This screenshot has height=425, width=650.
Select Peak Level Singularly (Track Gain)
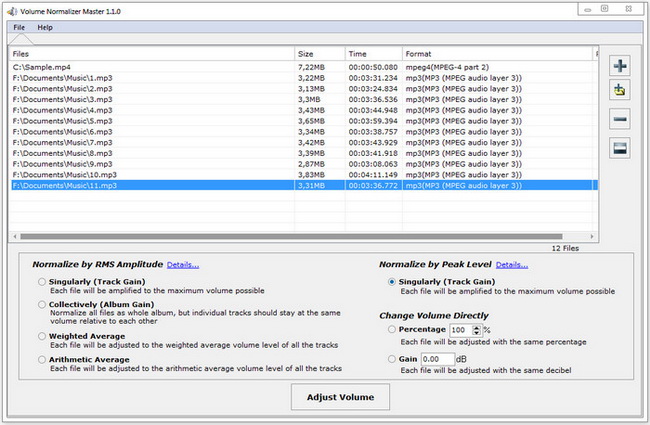tap(390, 283)
